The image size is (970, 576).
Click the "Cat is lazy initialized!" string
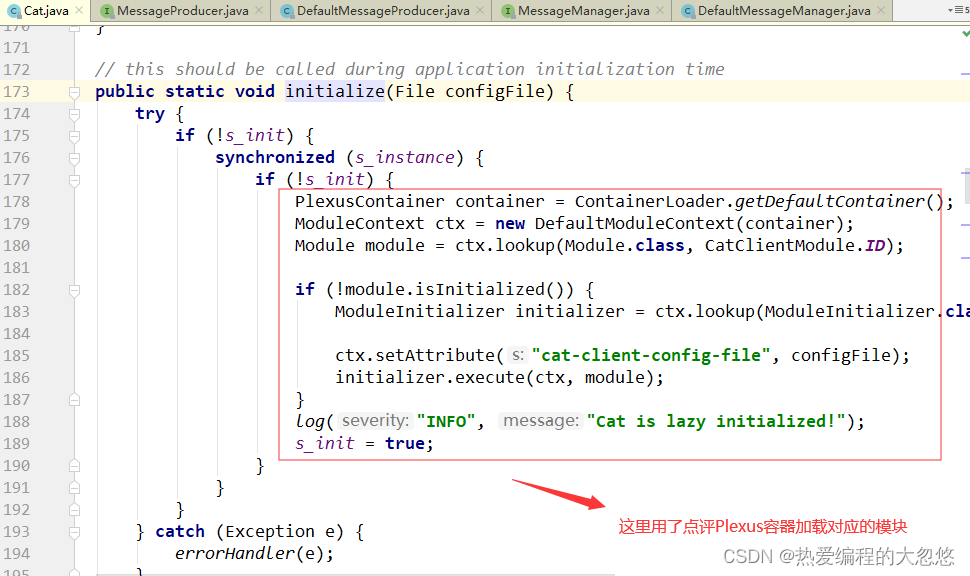(716, 422)
